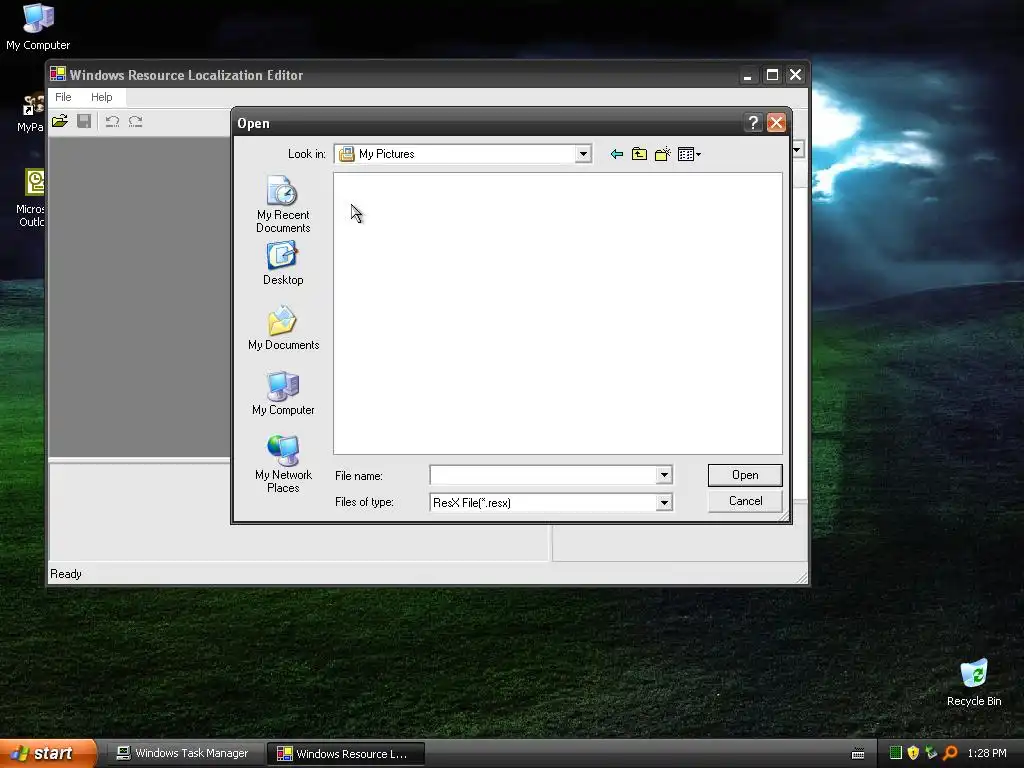Click the security shield tray icon
Viewport: 1024px width, 768px height.
point(913,753)
